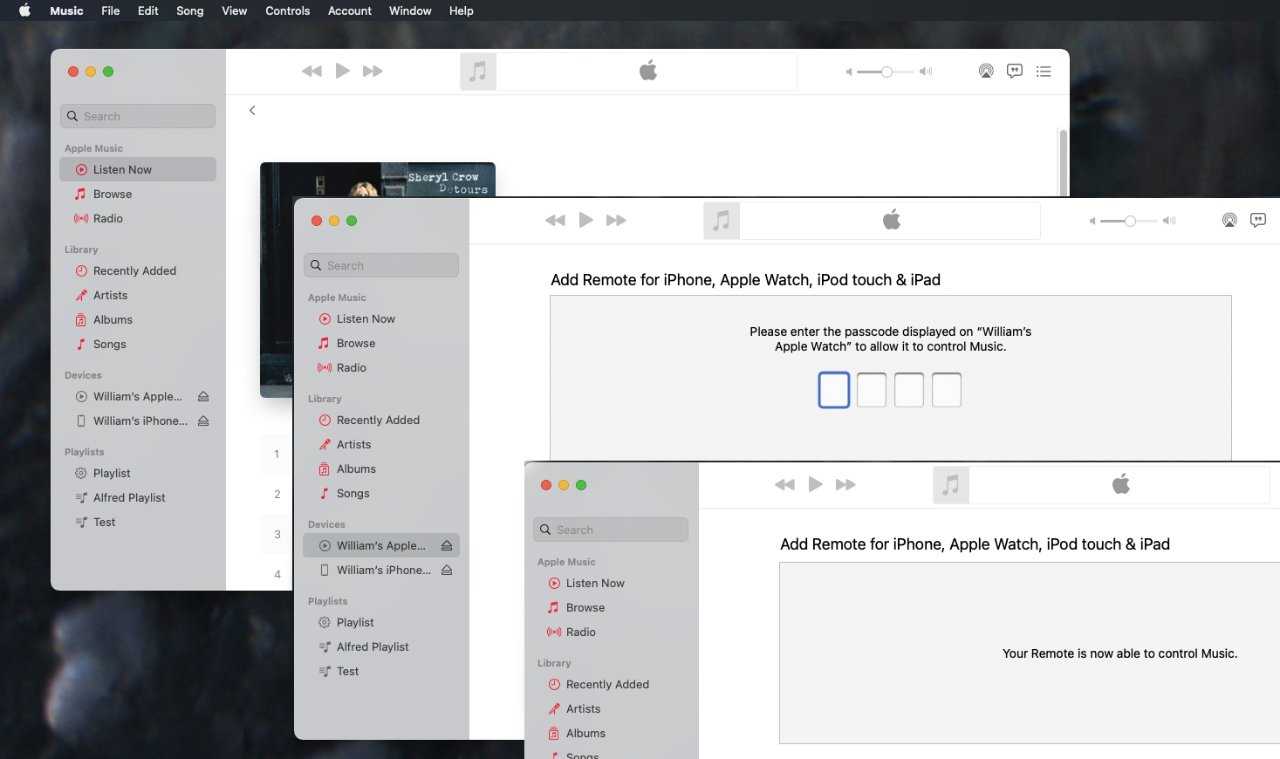This screenshot has height=759, width=1280.
Task: Eject William's Apple Watch in the rearmost window sidebar
Action: (x=203, y=397)
